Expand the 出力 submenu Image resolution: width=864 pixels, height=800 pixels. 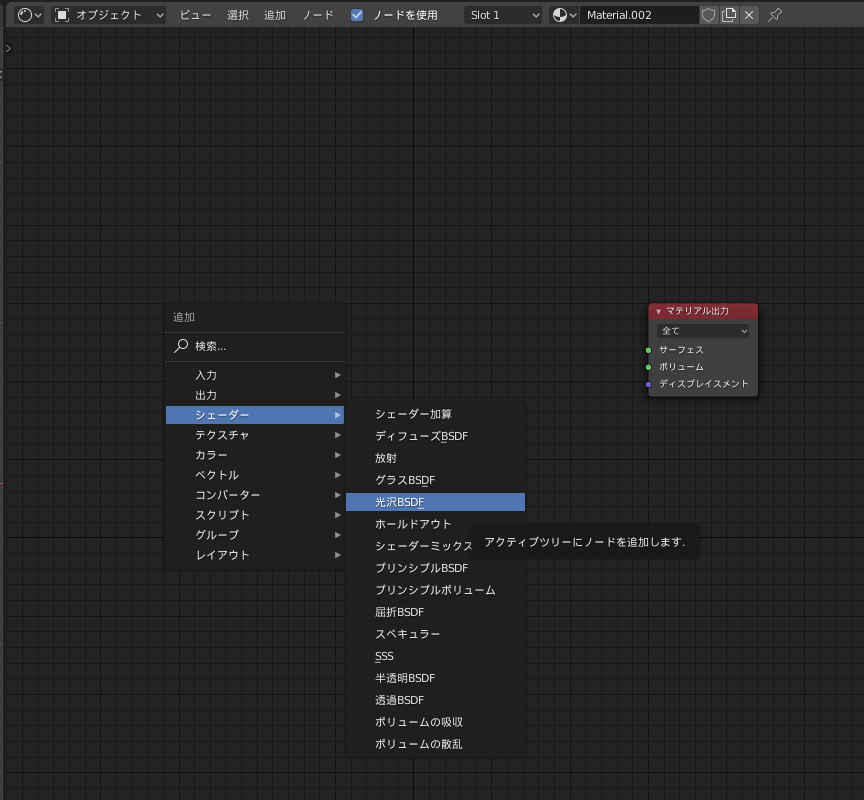255,395
